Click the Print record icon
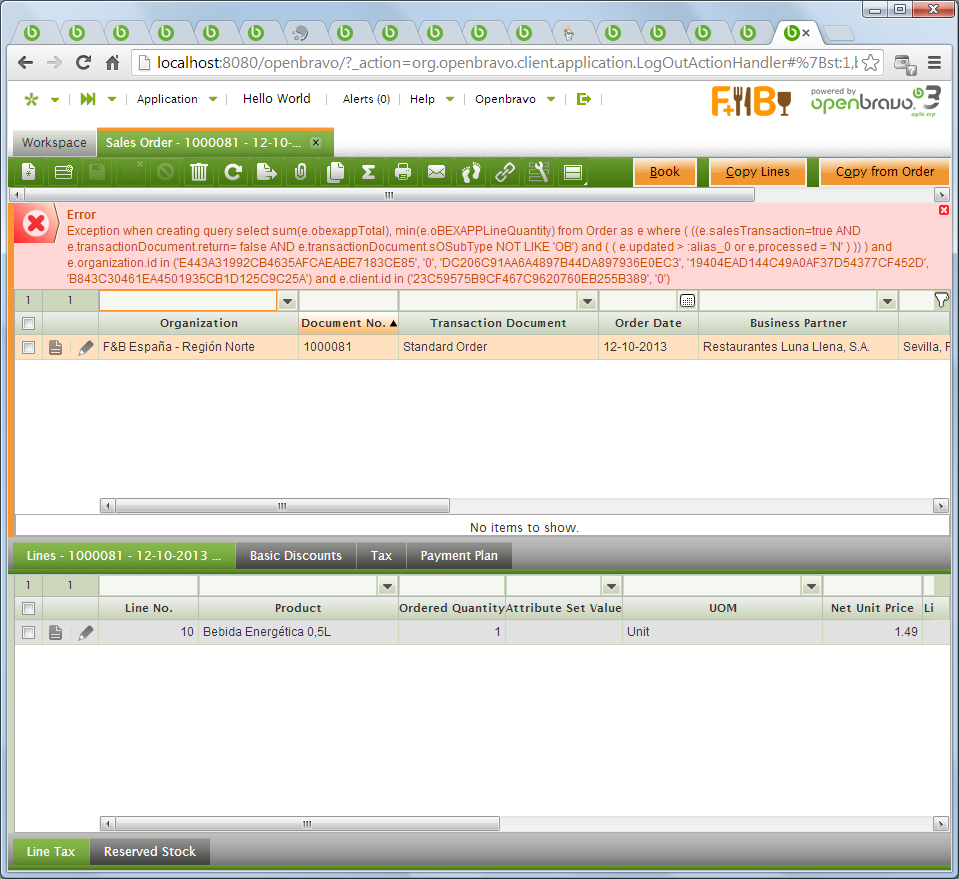 pyautogui.click(x=402, y=172)
